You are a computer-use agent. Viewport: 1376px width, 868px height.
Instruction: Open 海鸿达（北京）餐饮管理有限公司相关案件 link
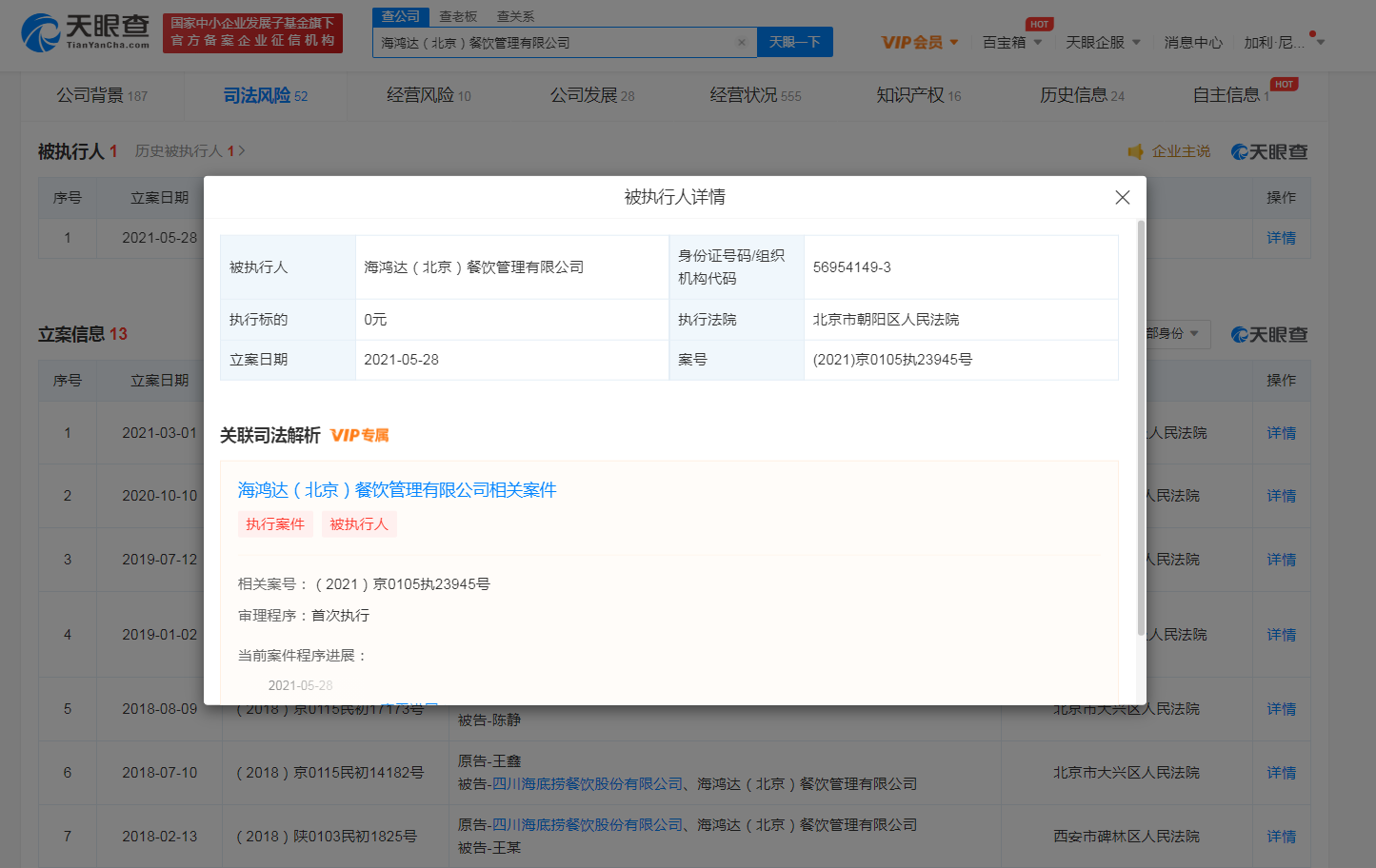396,490
